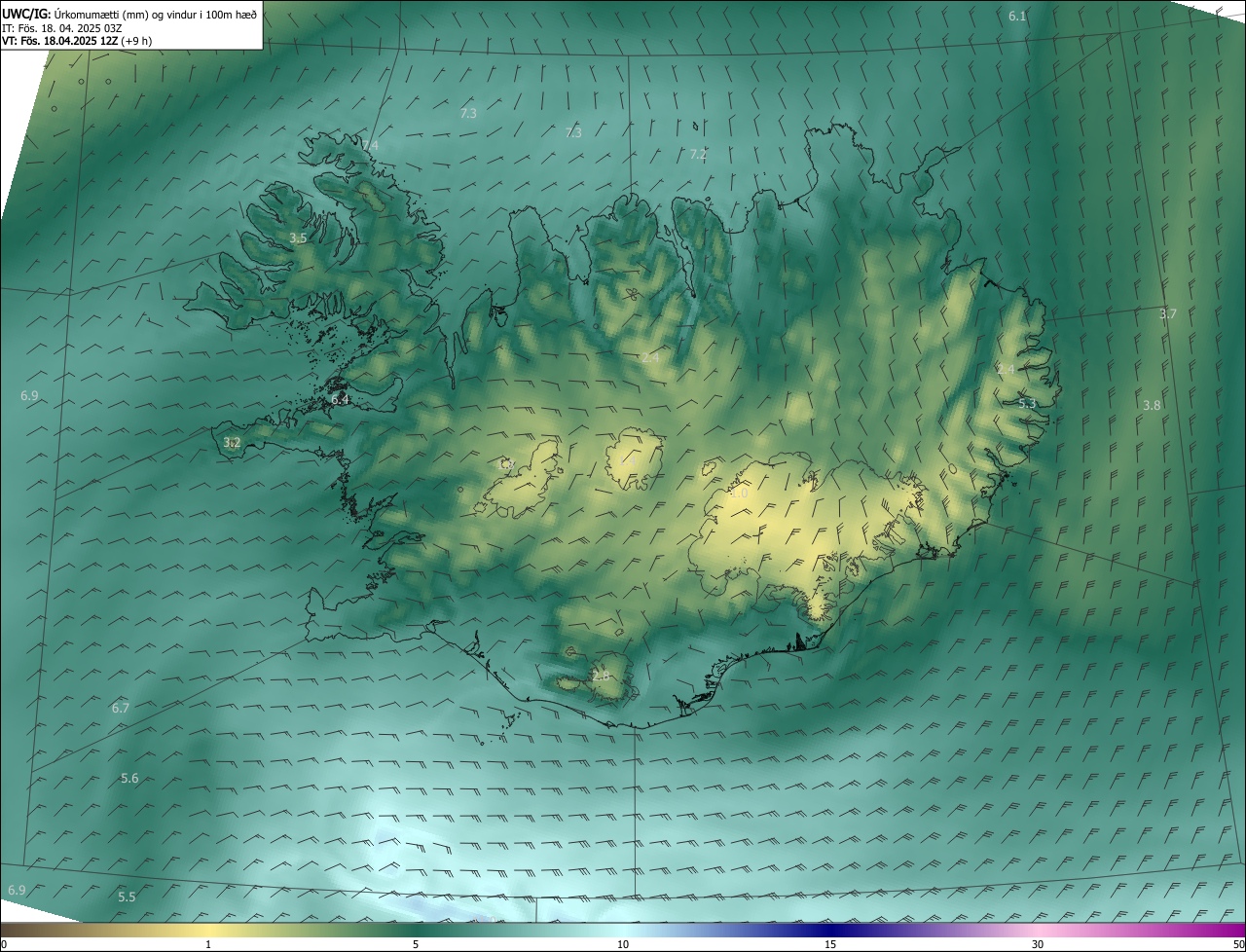Click the color scale tick label 5
The width and height of the screenshot is (1246, 952).
click(x=416, y=944)
